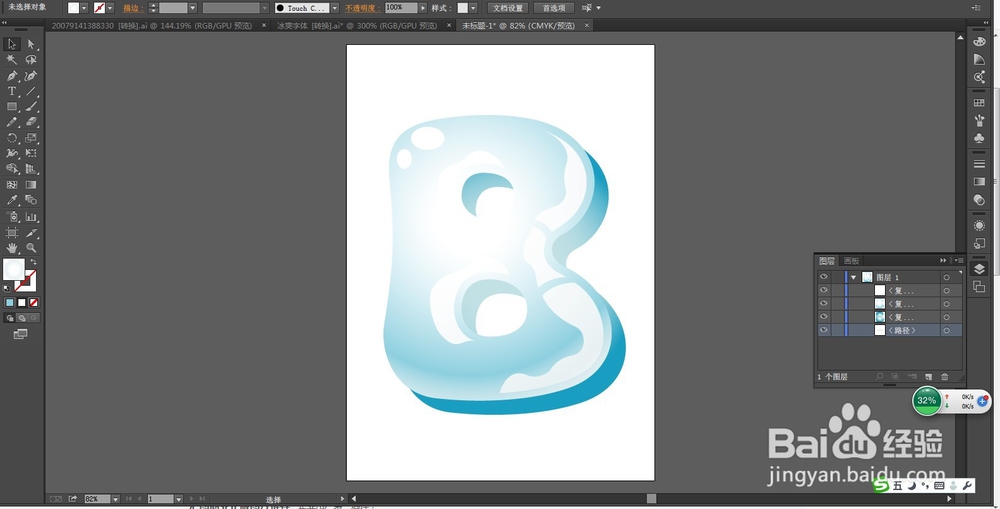
Task: Collapse 图层 1 disclosure triangle
Action: point(853,277)
